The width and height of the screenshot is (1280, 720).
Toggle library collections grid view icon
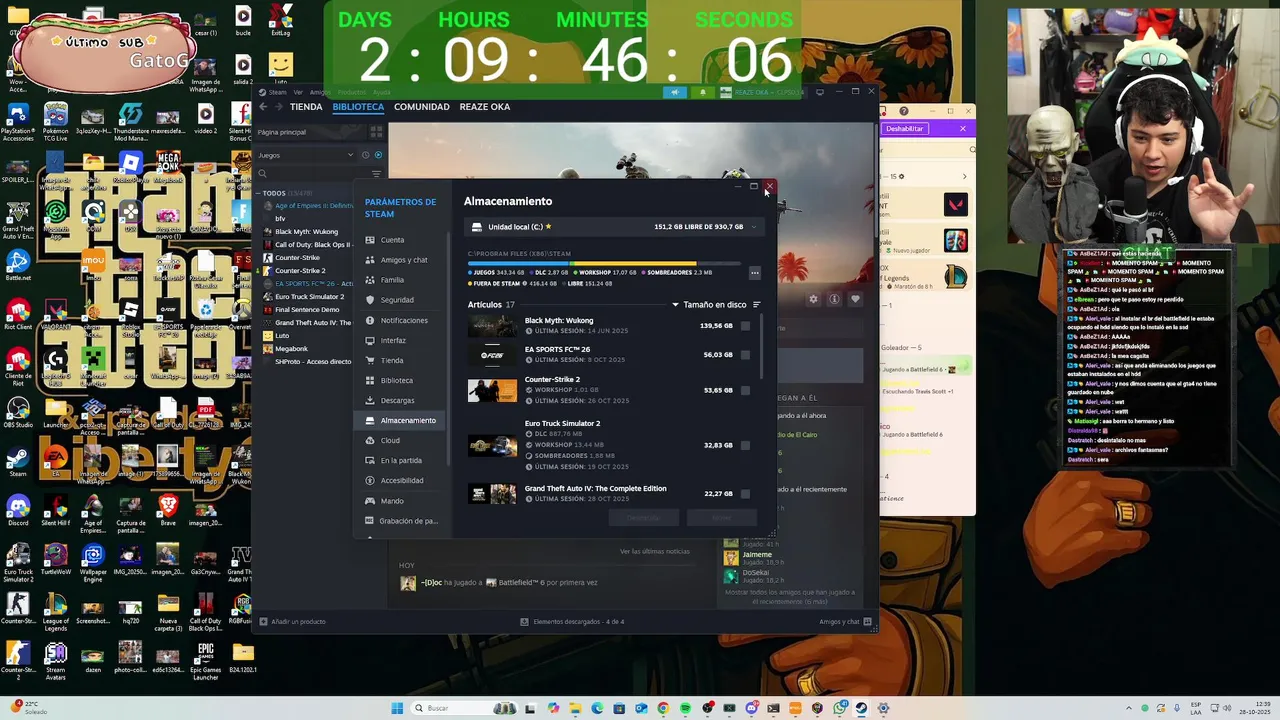[x=376, y=132]
